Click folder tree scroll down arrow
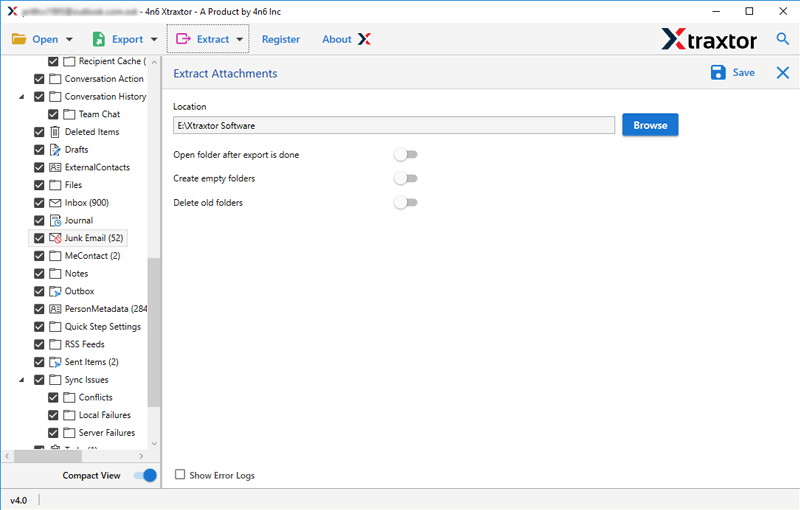Image resolution: width=800 pixels, height=510 pixels. (154, 444)
